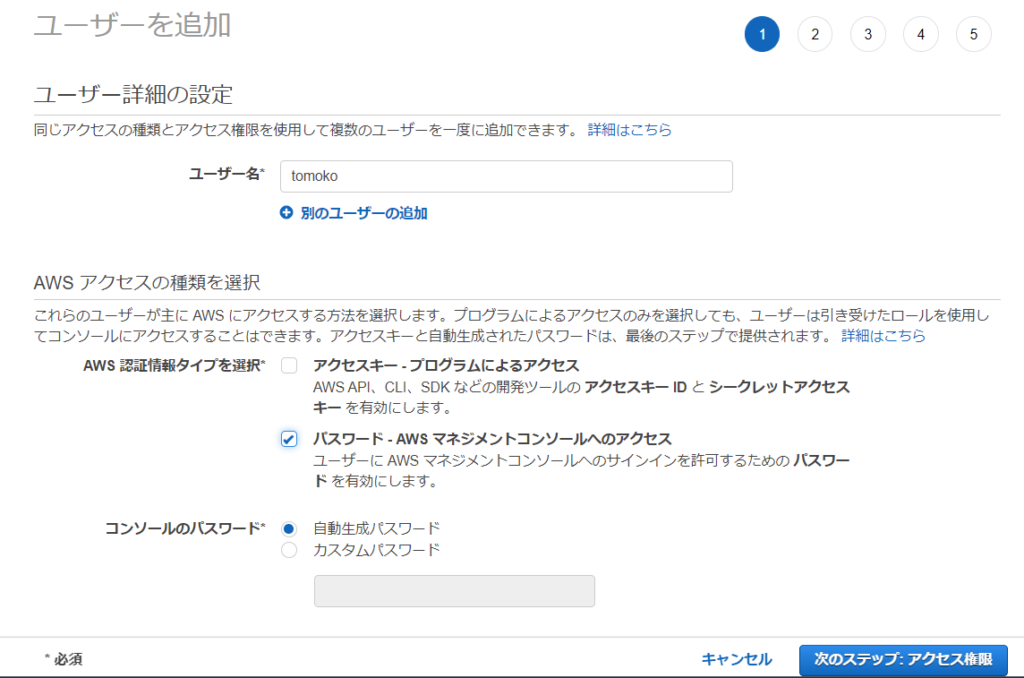
Task: Click the plus icon beside 別のユーザーの追加
Action: tap(286, 213)
